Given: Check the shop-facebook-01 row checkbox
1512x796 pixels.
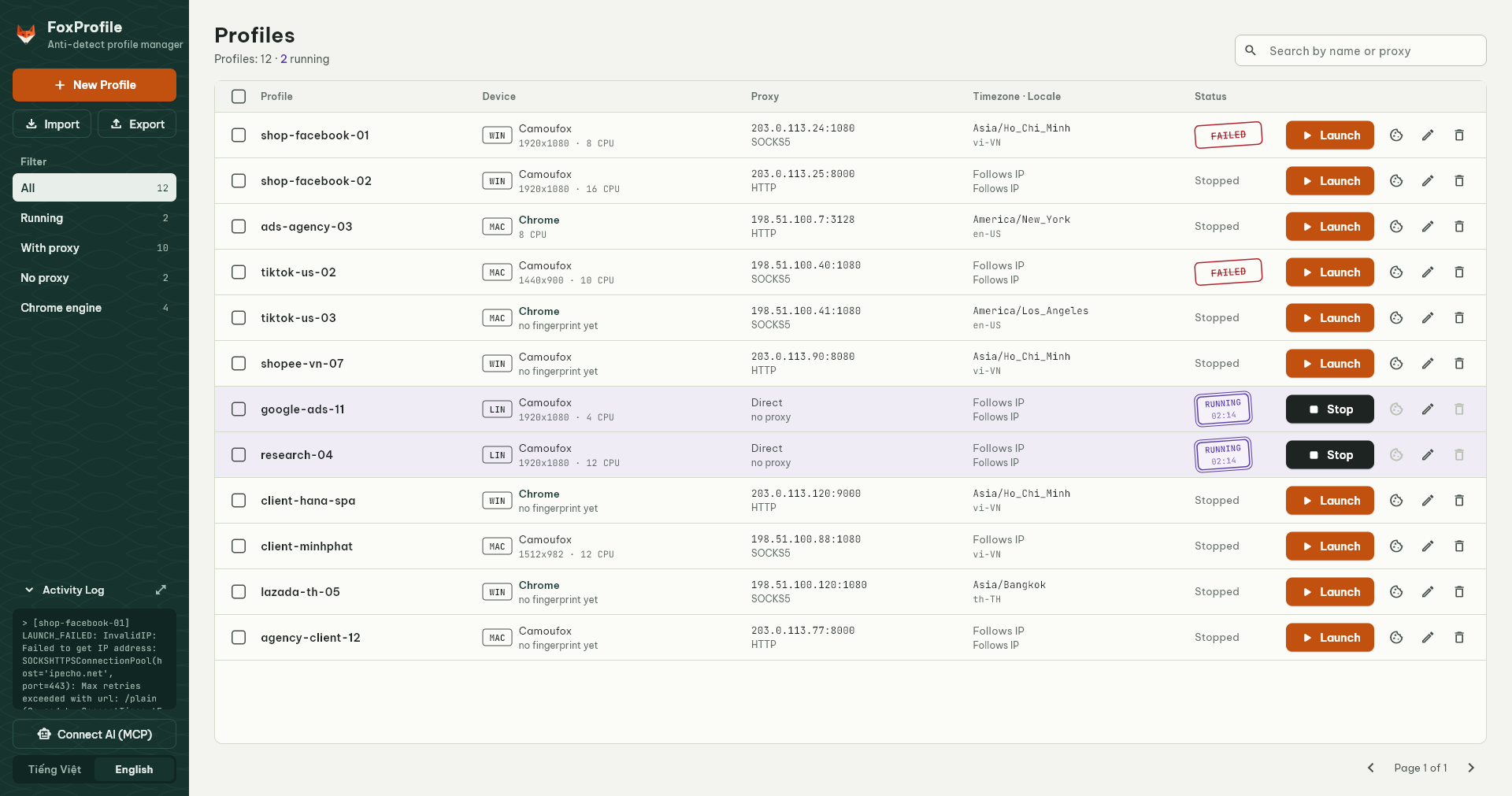Looking at the screenshot, I should (x=239, y=135).
